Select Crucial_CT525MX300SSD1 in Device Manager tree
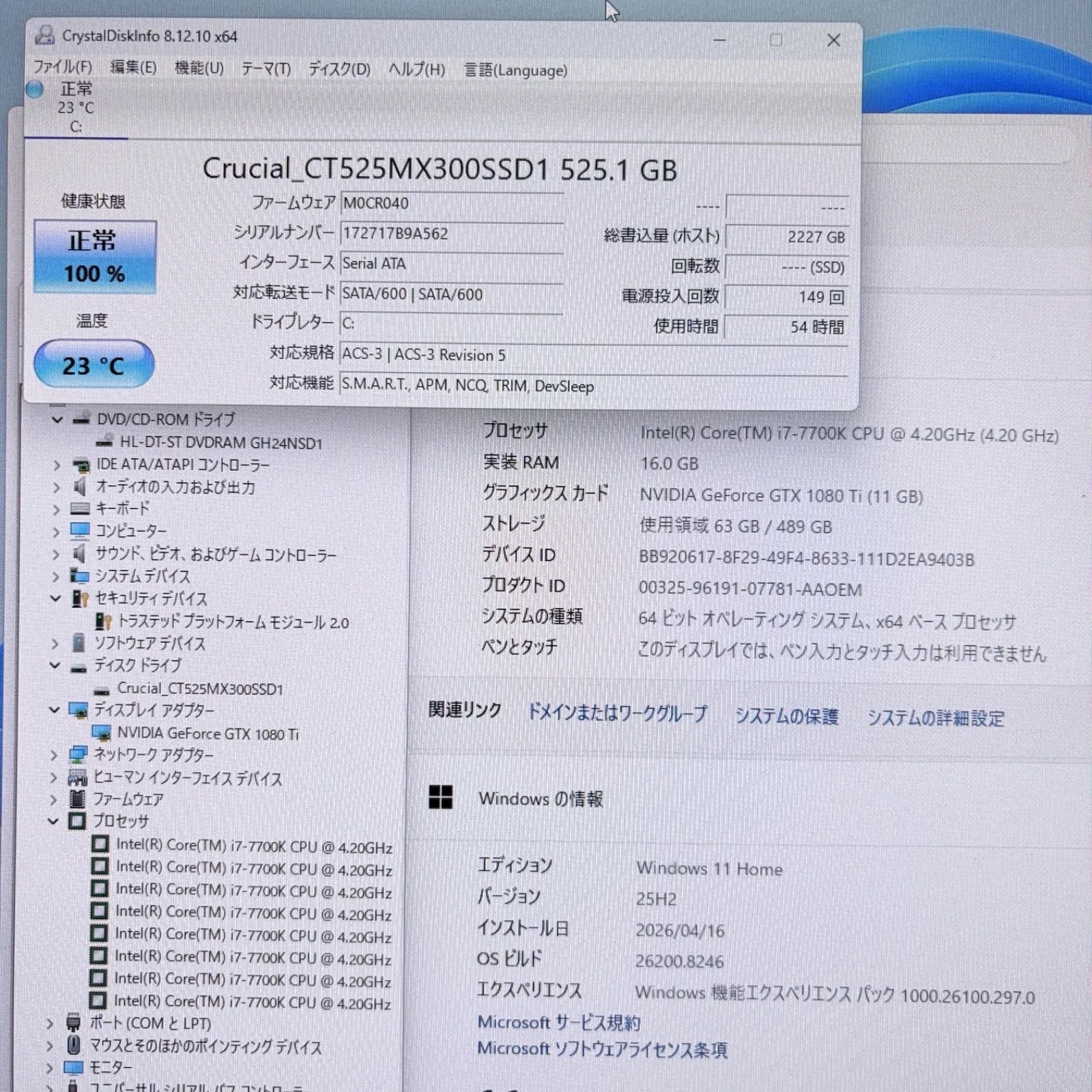This screenshot has width=1092, height=1092. point(199,689)
